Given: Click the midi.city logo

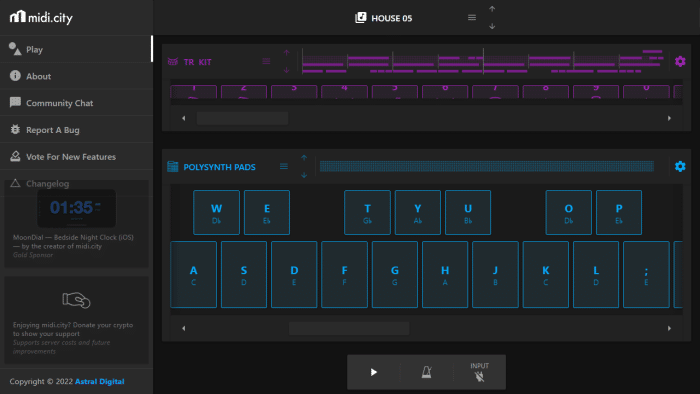Looking at the screenshot, I should click(x=41, y=17).
